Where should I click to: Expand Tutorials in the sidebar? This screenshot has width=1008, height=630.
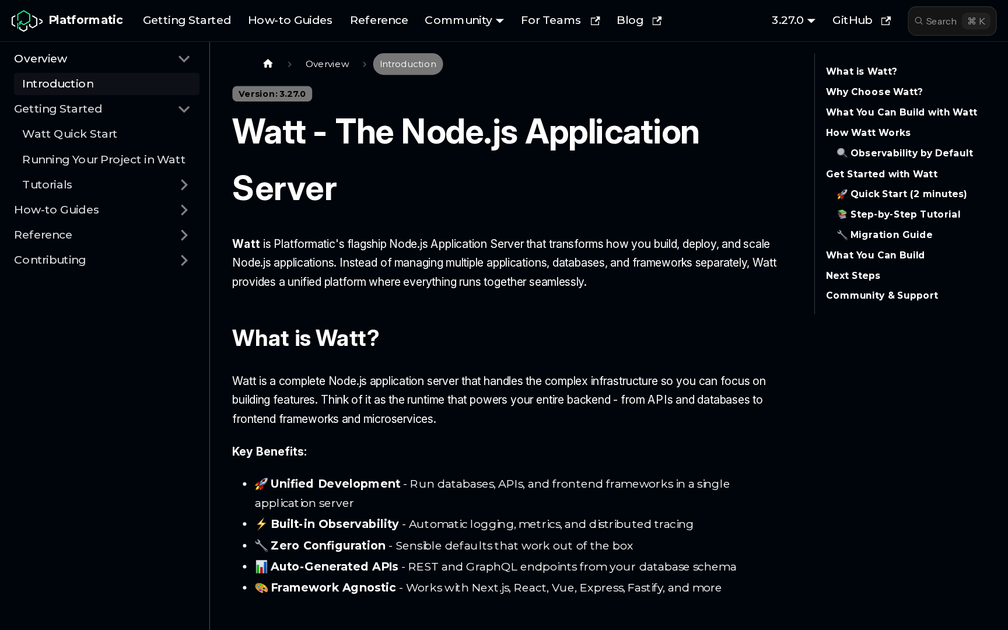click(x=184, y=184)
